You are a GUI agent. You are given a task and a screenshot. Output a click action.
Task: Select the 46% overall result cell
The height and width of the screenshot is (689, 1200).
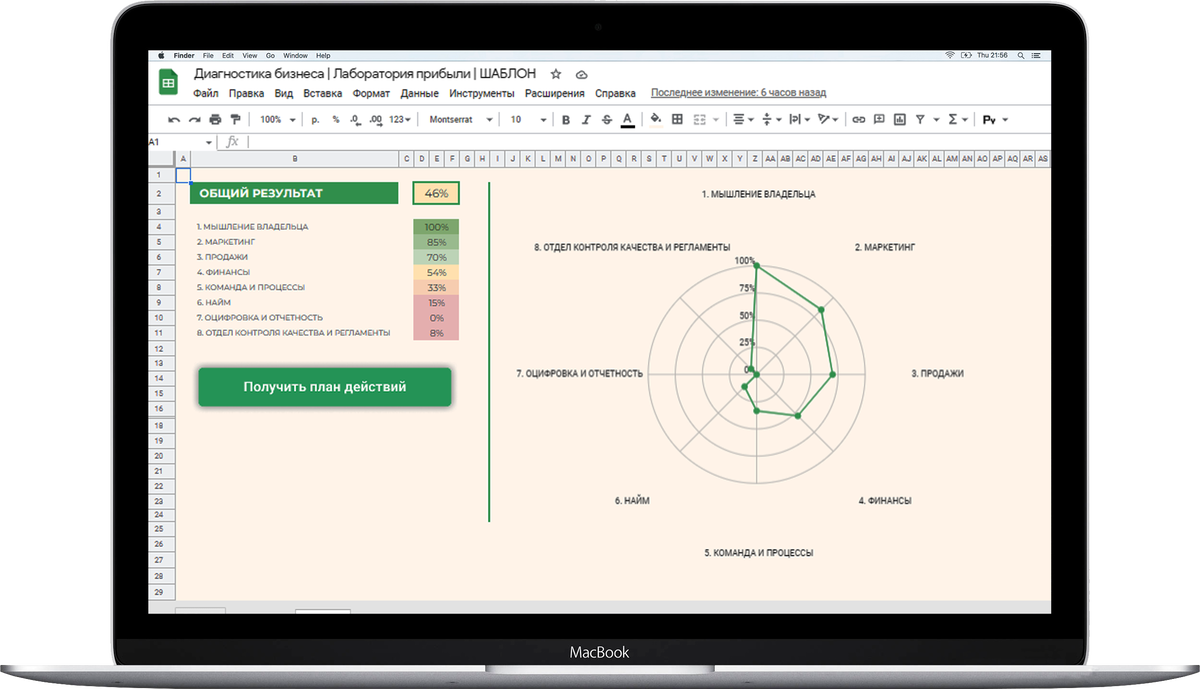tap(436, 193)
